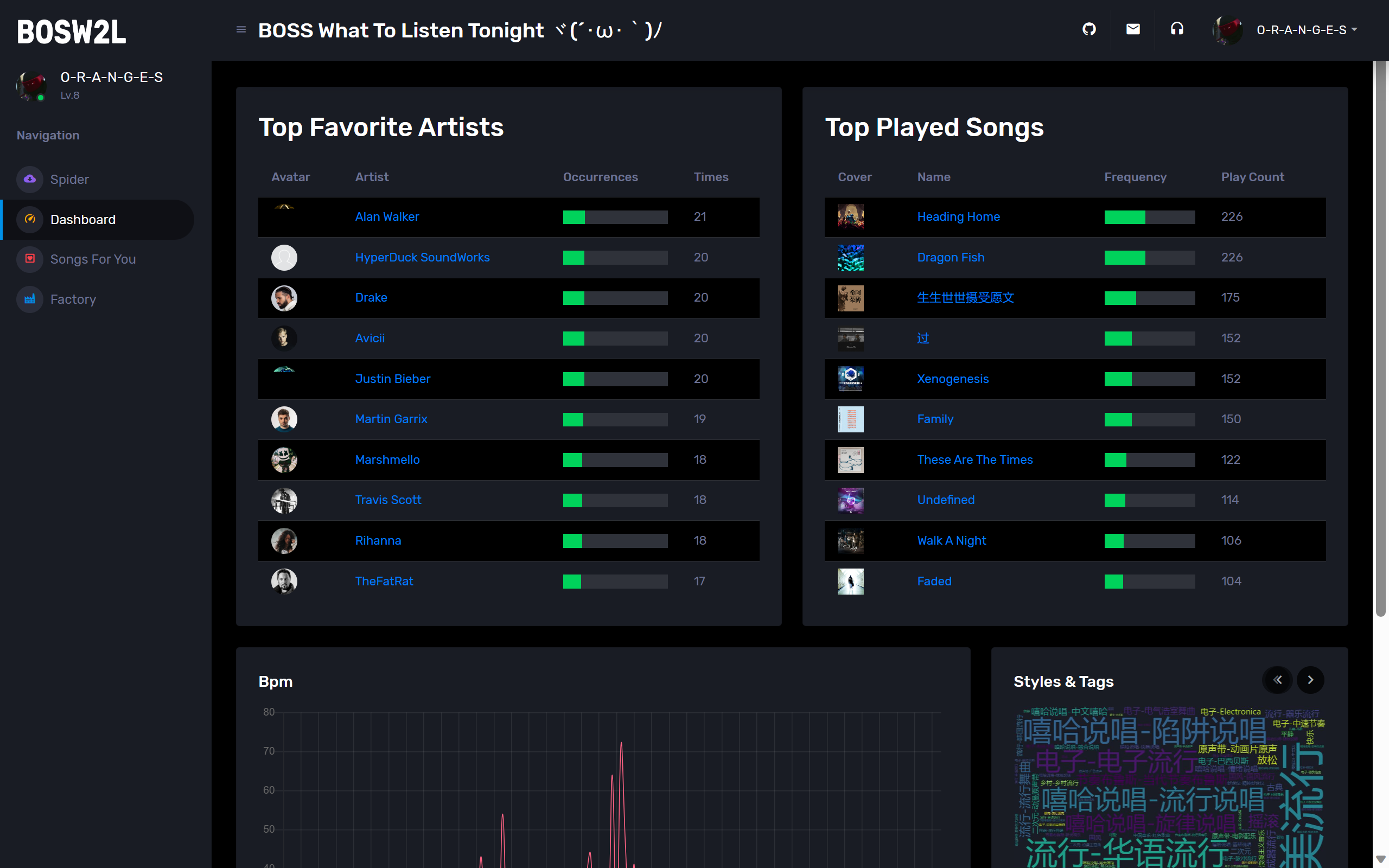
Task: Click the Songs For You heart icon
Action: [30, 259]
